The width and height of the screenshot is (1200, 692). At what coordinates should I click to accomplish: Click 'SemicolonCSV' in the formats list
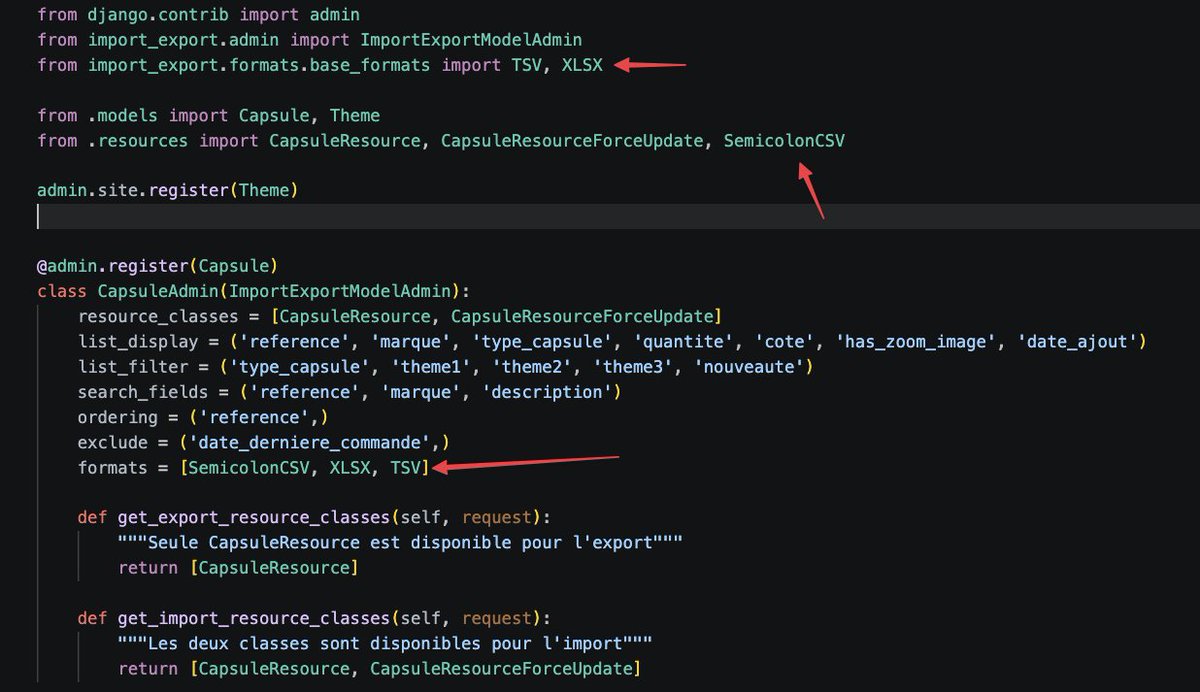coord(248,467)
